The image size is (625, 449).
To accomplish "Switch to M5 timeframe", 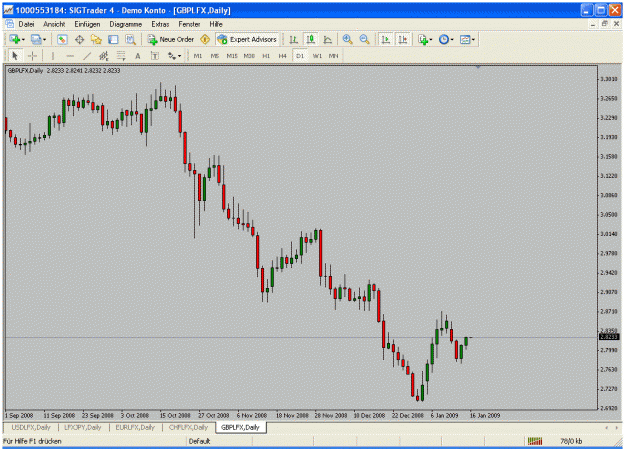I will 215,56.
